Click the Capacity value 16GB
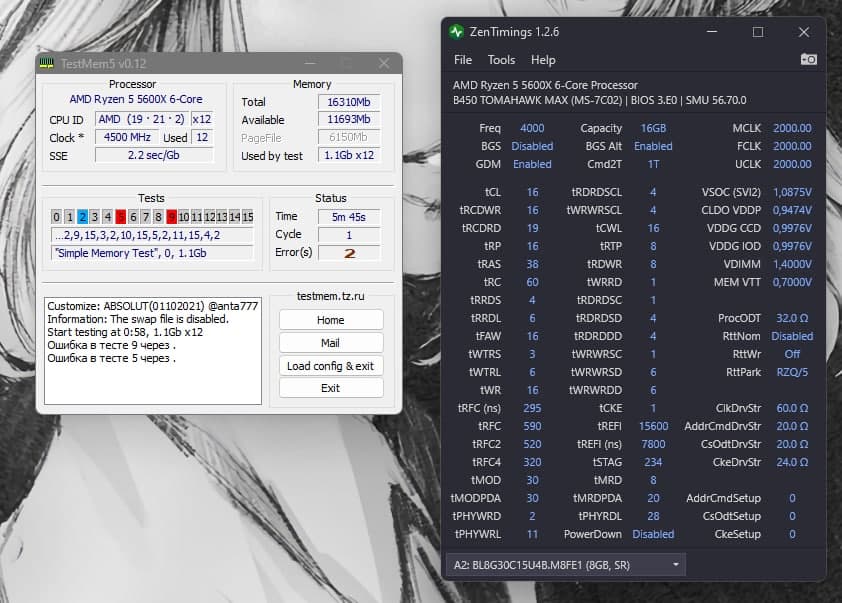 pos(653,128)
